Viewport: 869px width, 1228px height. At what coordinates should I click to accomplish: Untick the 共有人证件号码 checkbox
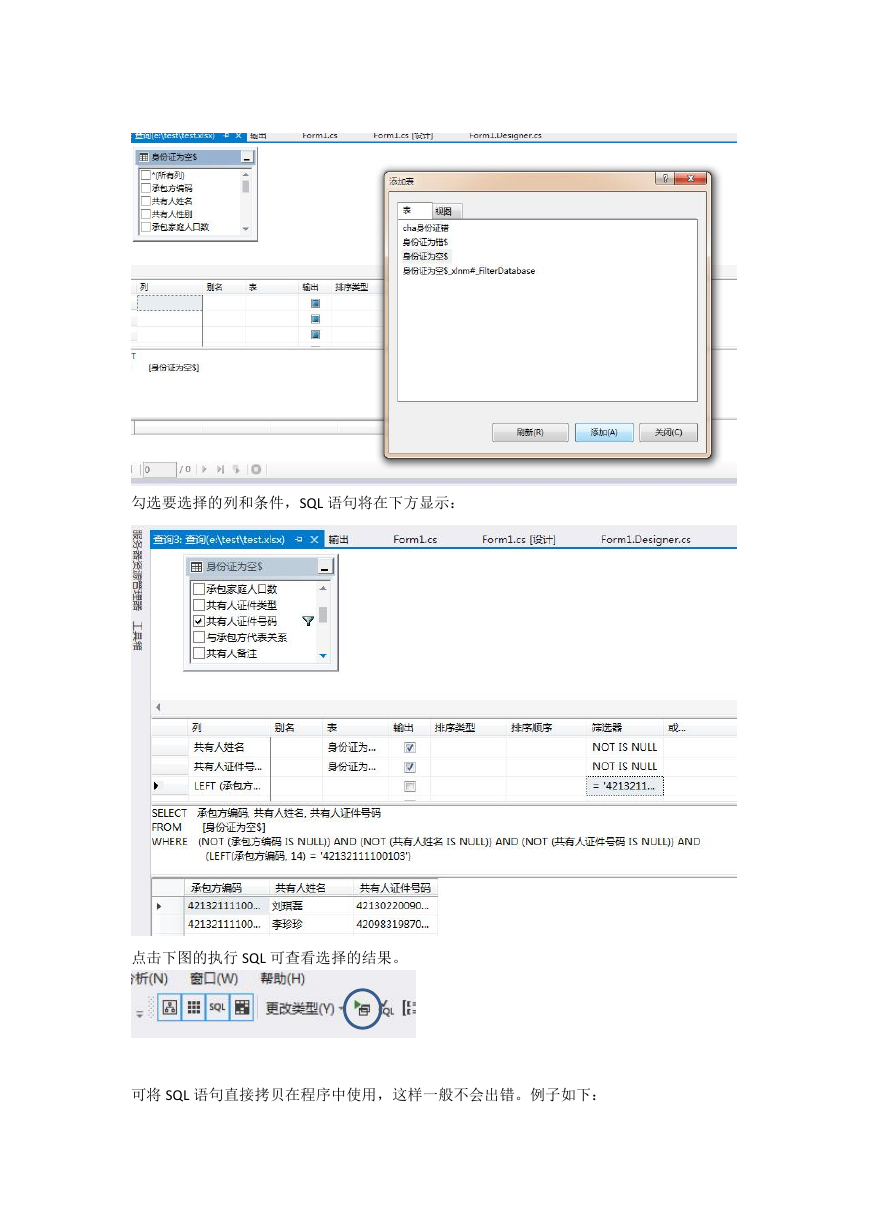[198, 621]
